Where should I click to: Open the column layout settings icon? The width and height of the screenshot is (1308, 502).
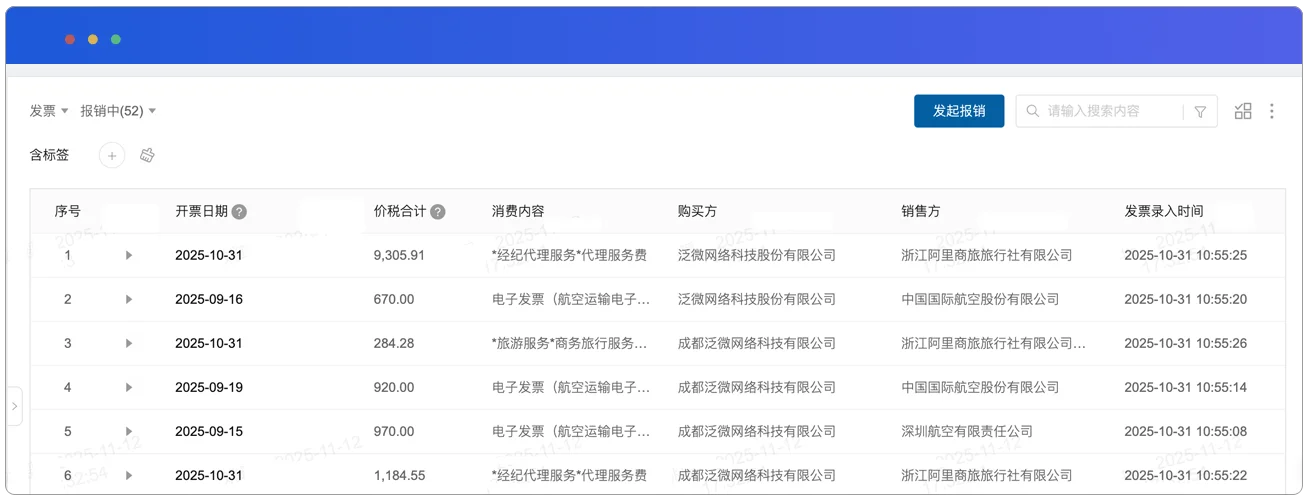pyautogui.click(x=1243, y=111)
